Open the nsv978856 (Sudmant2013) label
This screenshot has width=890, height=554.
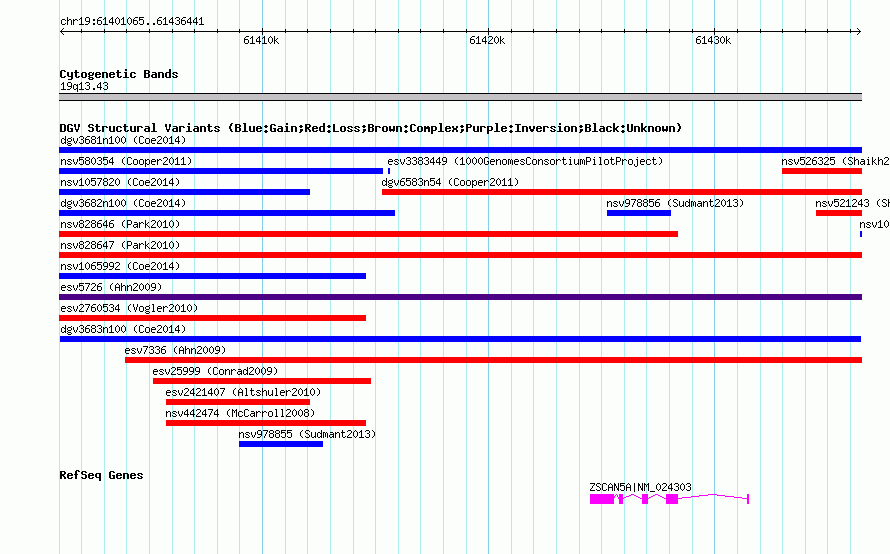pyautogui.click(x=675, y=203)
